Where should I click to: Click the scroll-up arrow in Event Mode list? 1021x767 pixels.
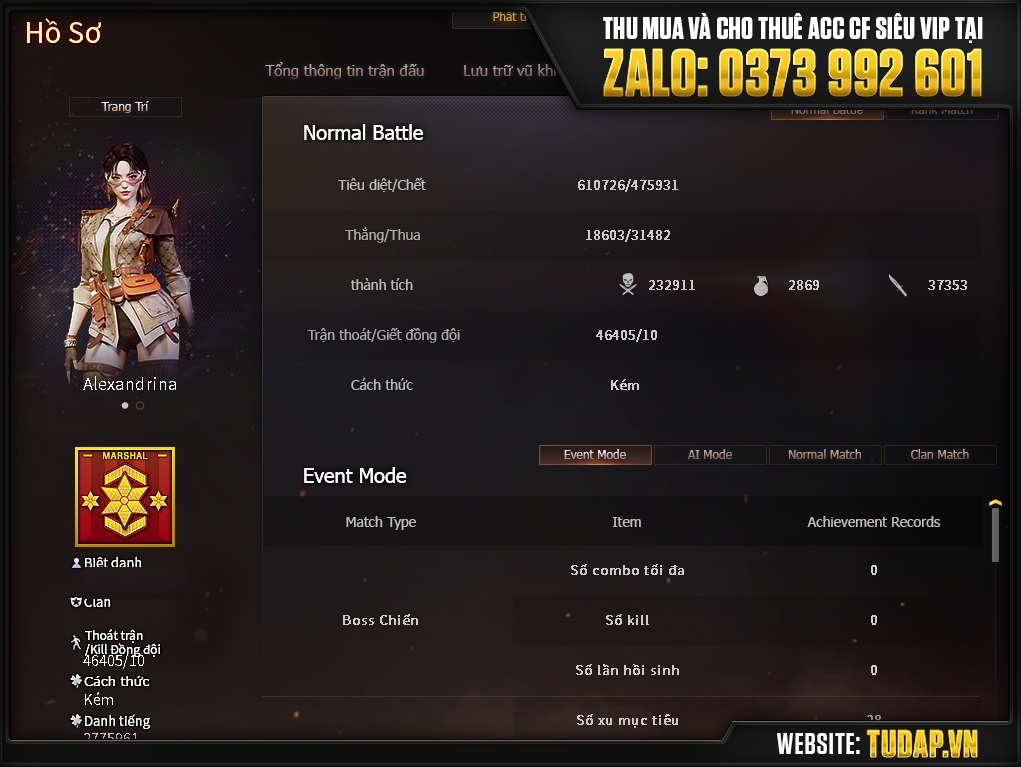pyautogui.click(x=995, y=503)
